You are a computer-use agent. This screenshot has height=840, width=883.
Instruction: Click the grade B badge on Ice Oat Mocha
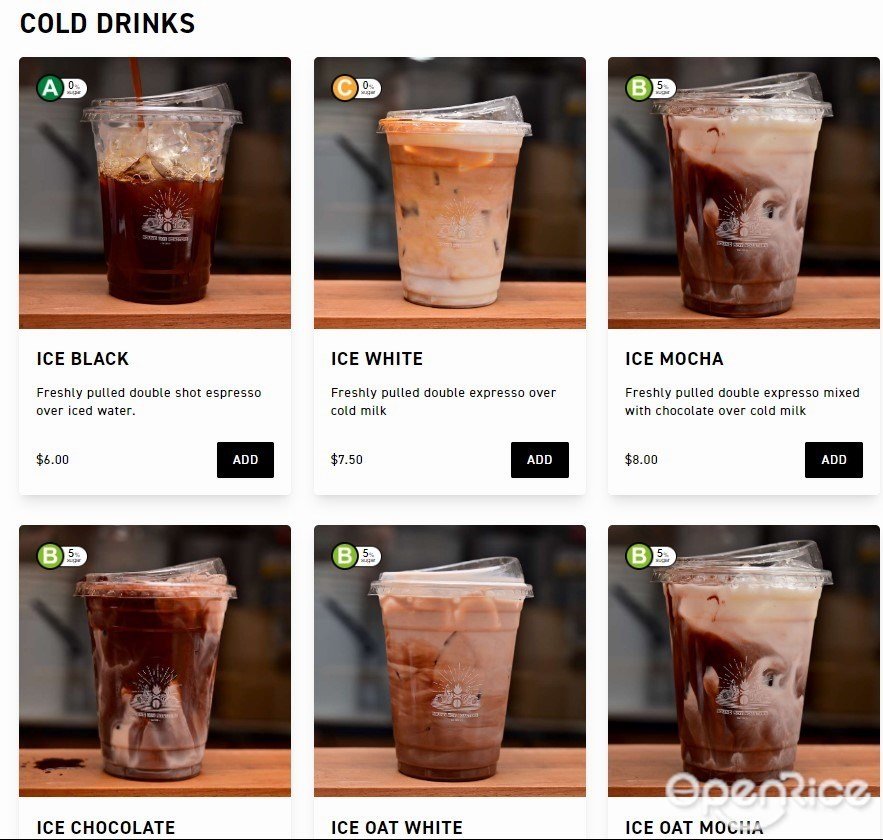pos(650,556)
